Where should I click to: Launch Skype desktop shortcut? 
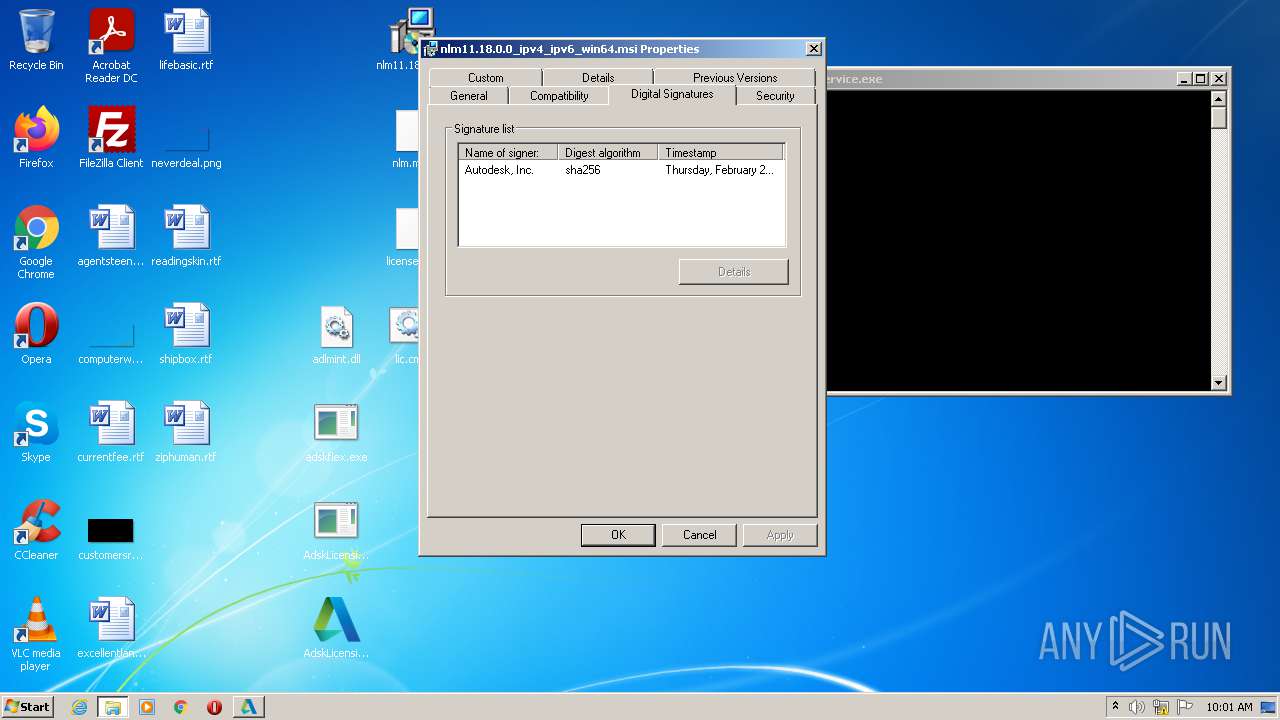click(36, 432)
